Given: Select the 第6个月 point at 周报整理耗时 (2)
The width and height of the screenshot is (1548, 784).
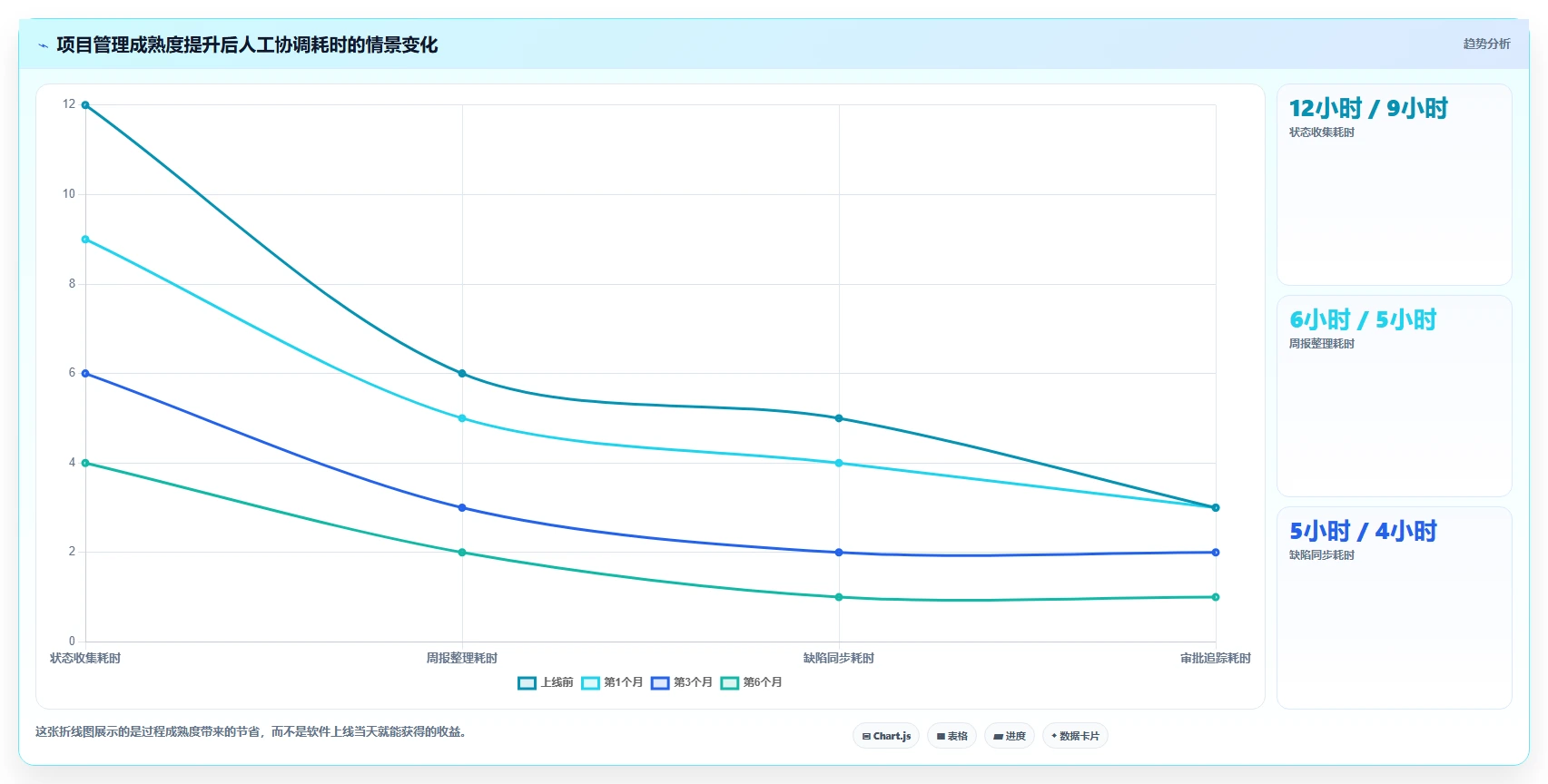Looking at the screenshot, I should pos(462,553).
